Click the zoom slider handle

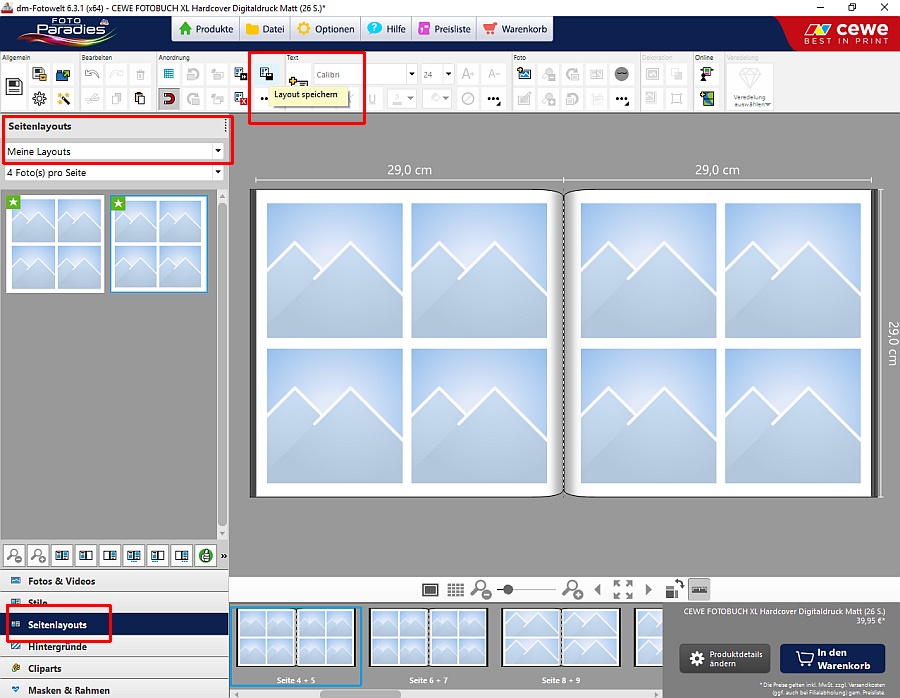click(x=508, y=590)
